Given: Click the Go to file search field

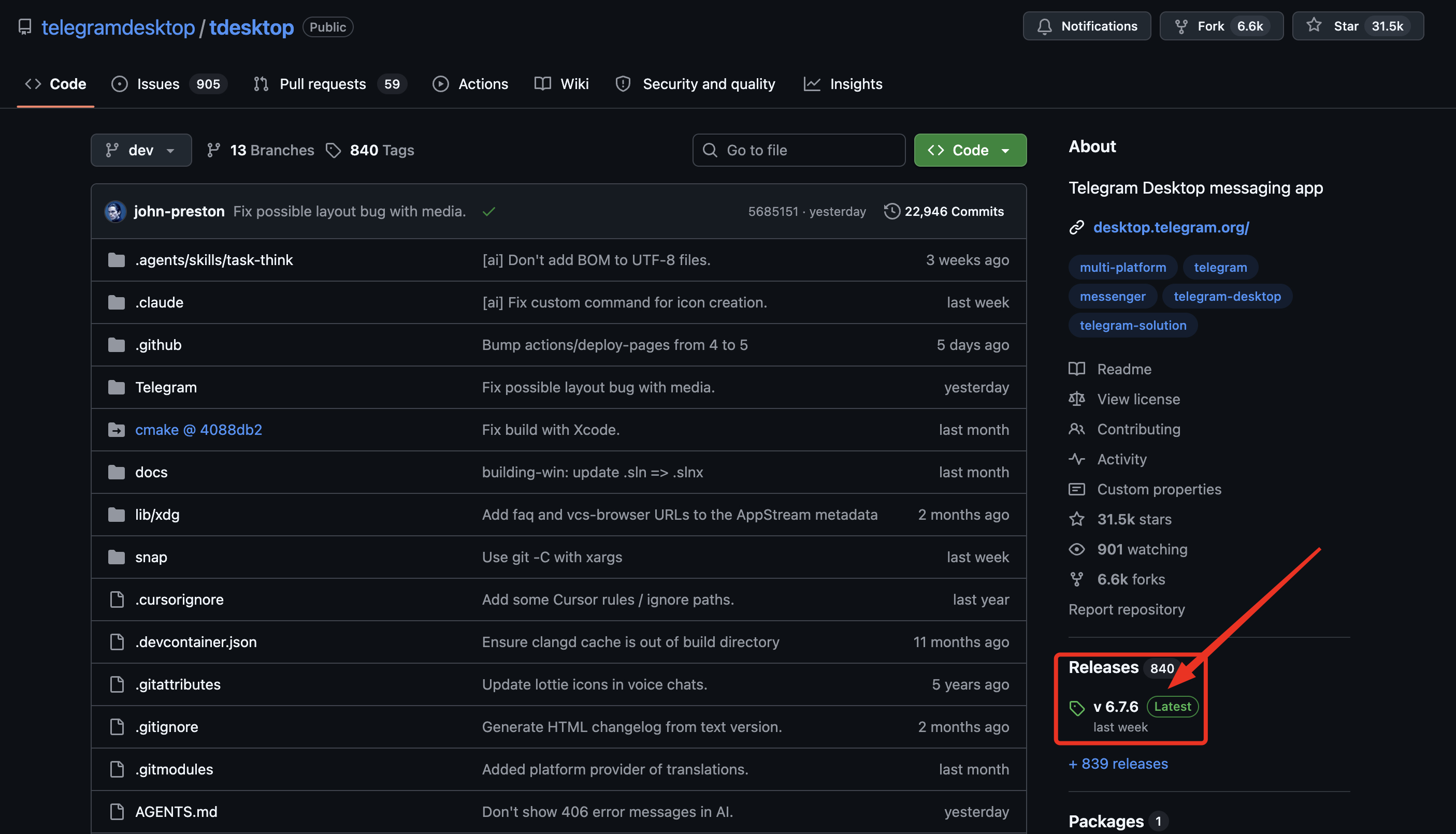Looking at the screenshot, I should [798, 150].
